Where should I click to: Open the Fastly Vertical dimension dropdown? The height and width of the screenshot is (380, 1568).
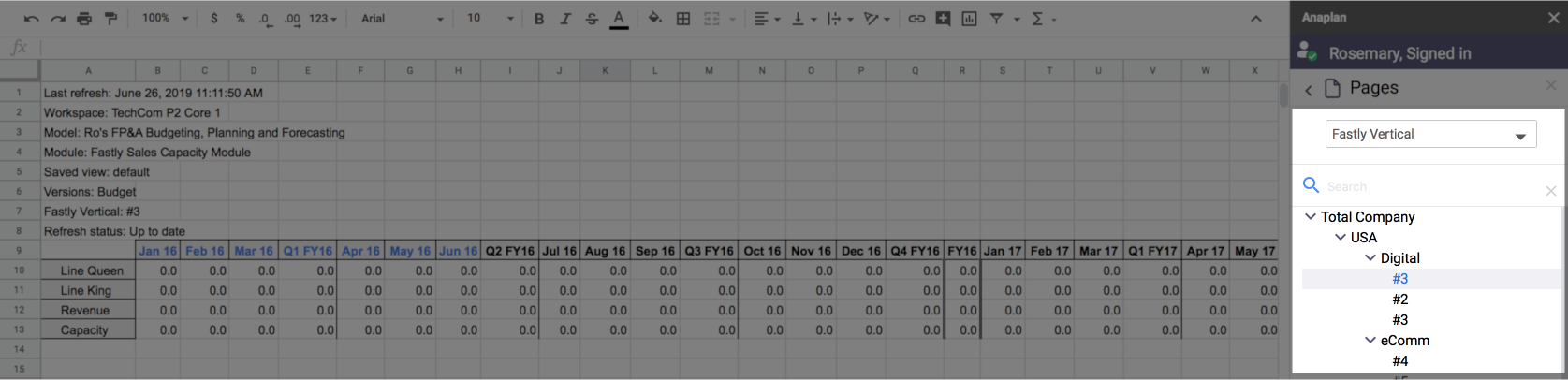point(1430,134)
